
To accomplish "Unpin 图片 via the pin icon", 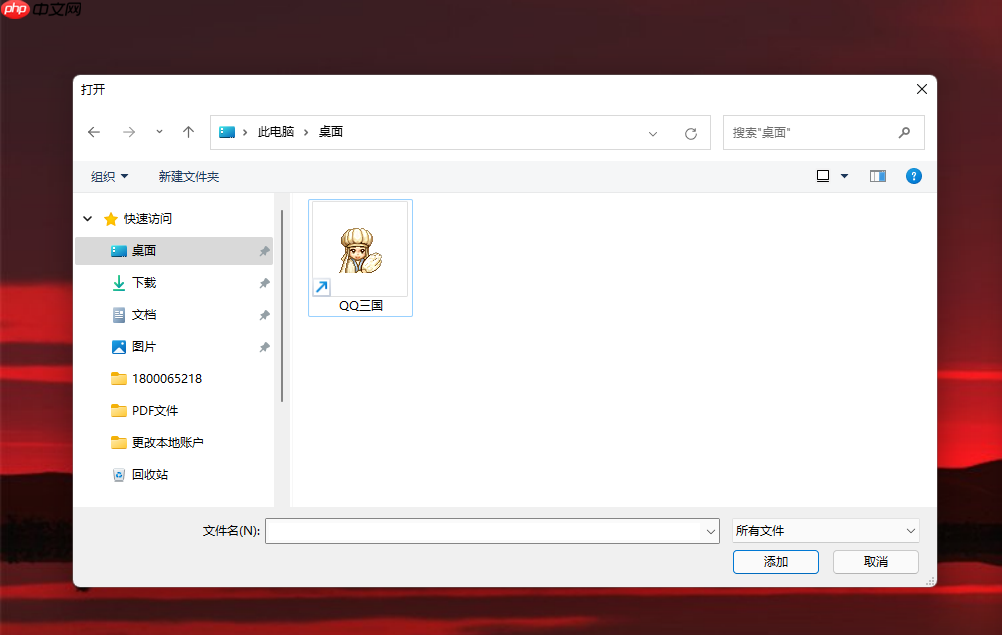I will click(263, 346).
